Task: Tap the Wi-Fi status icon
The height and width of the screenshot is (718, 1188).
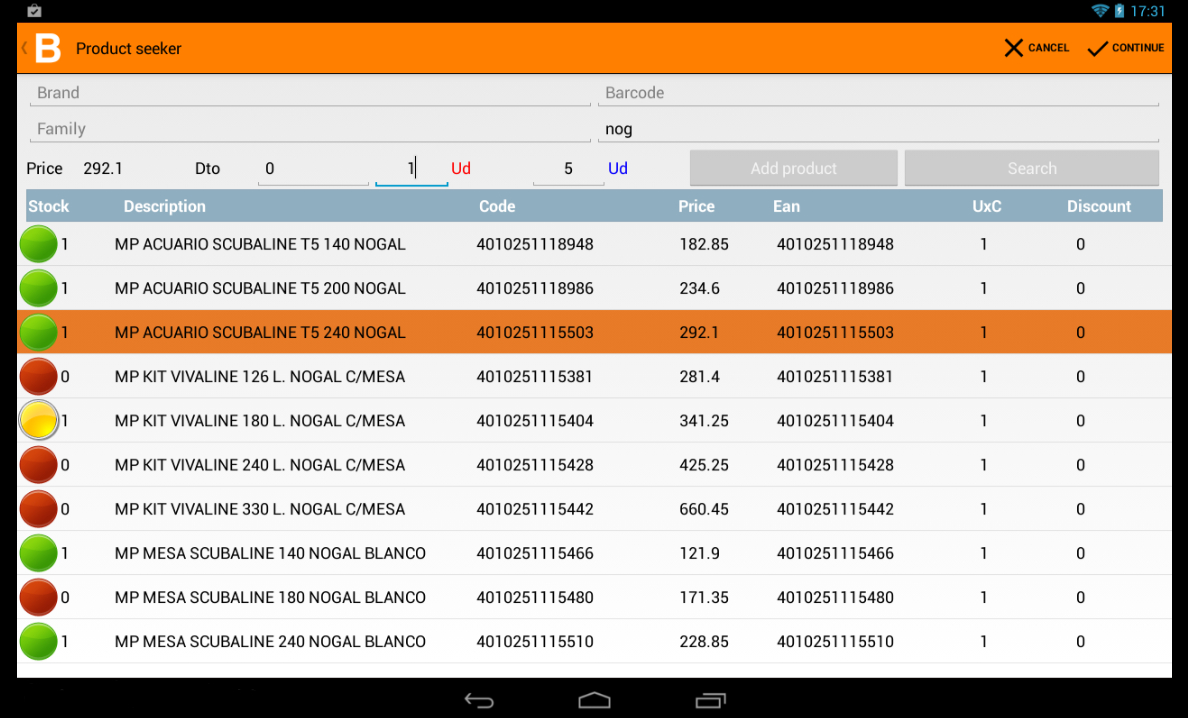Action: pos(1099,11)
